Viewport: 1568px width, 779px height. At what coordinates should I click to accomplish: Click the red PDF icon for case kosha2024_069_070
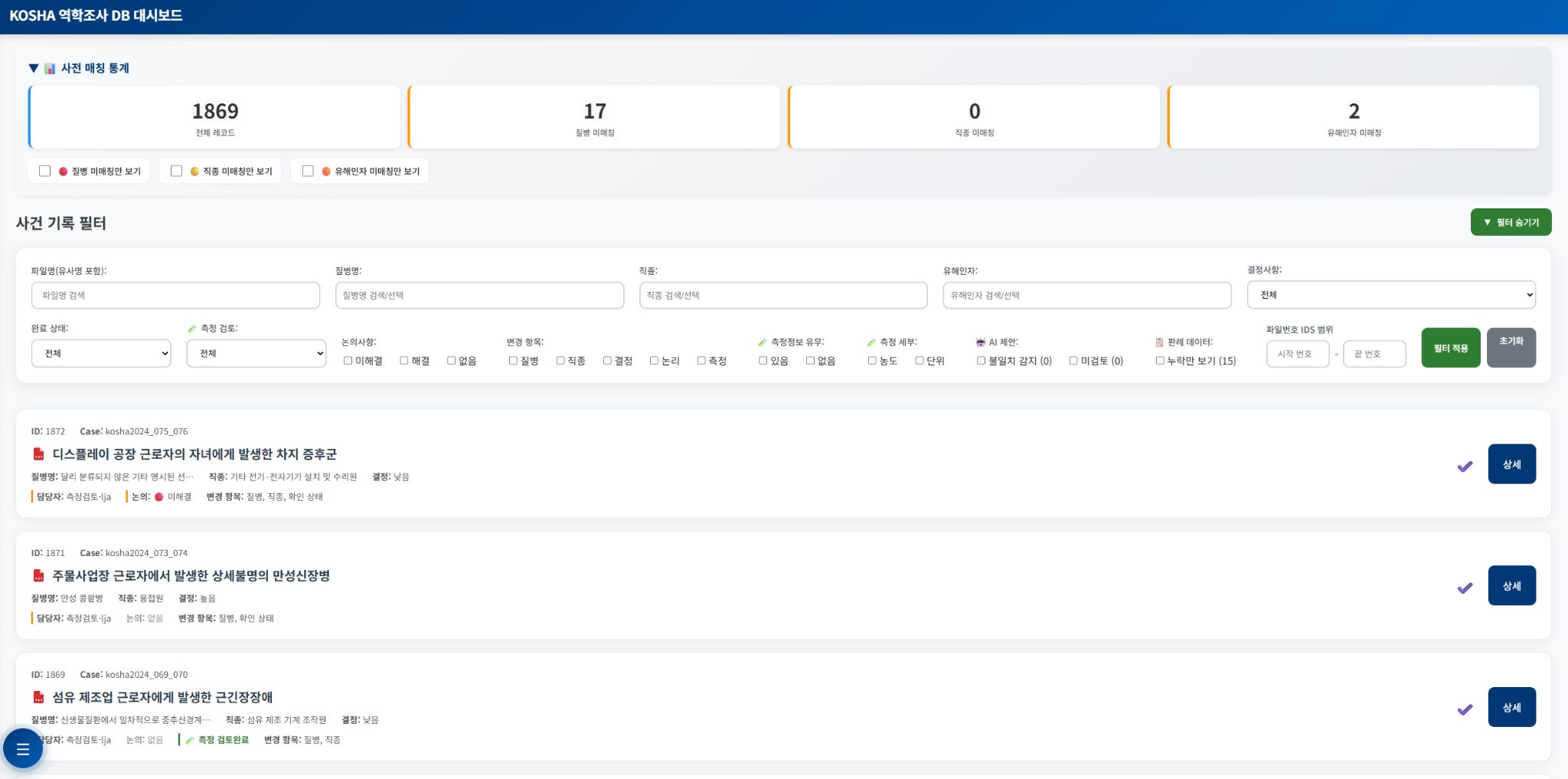pos(38,697)
